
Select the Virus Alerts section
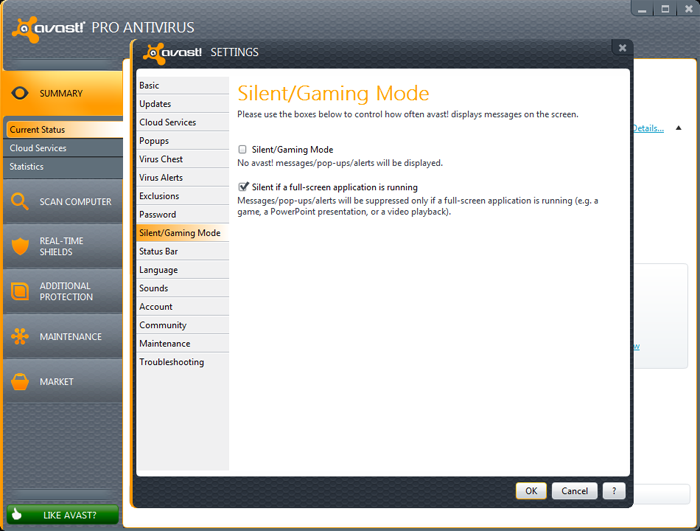click(x=183, y=177)
